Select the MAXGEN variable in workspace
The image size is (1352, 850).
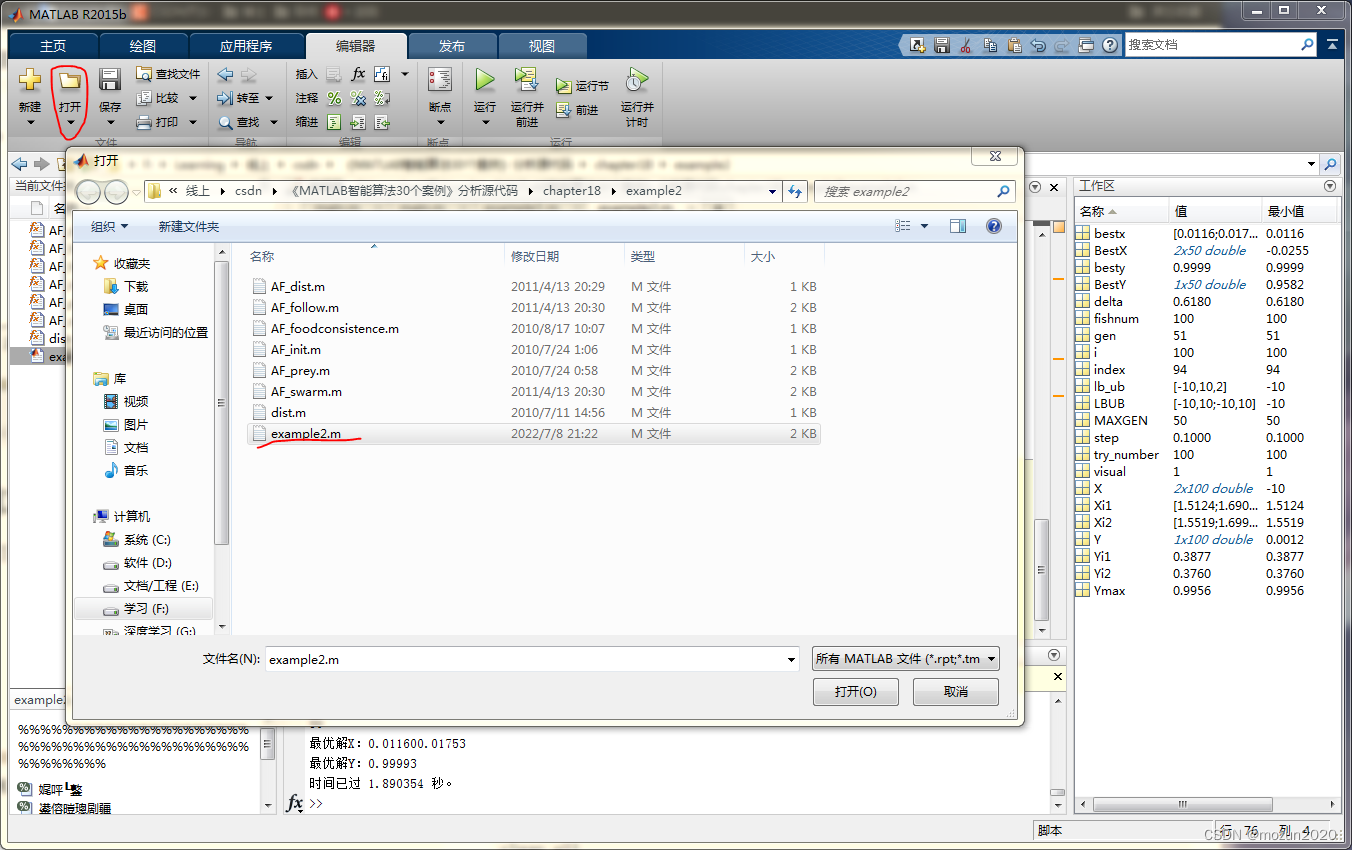(1121, 420)
